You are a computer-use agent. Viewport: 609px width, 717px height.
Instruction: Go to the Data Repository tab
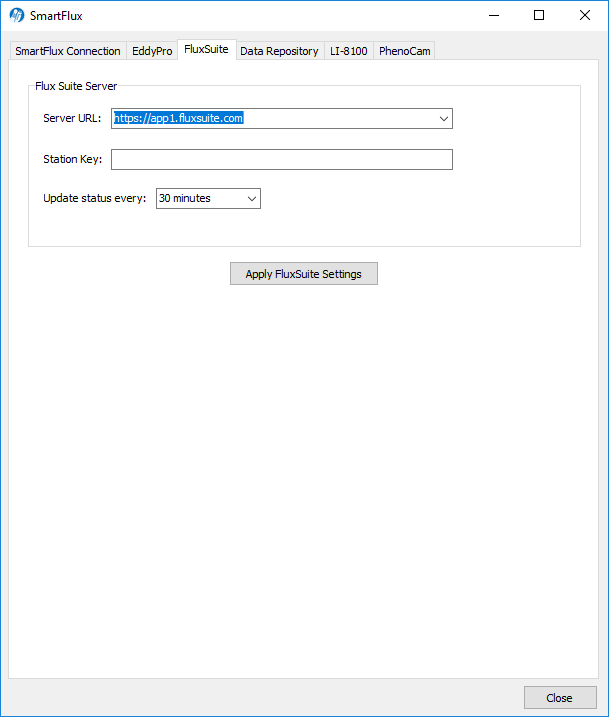coord(279,51)
